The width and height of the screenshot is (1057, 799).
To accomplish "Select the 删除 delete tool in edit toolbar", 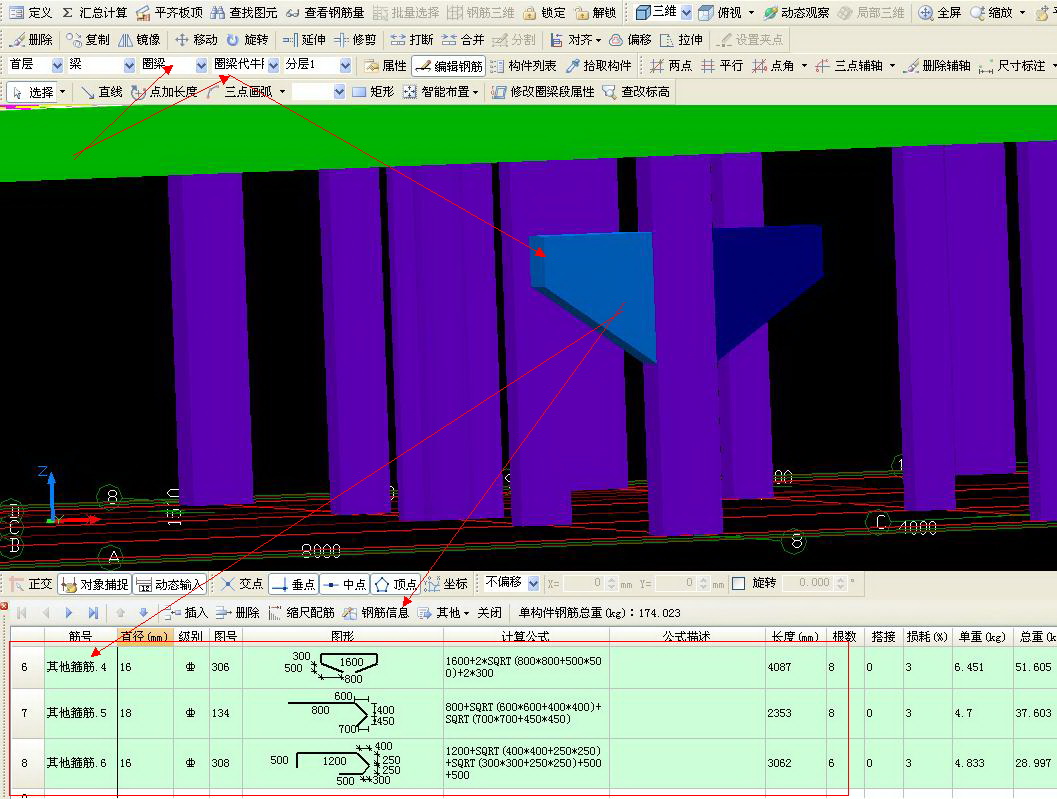I will (x=32, y=40).
